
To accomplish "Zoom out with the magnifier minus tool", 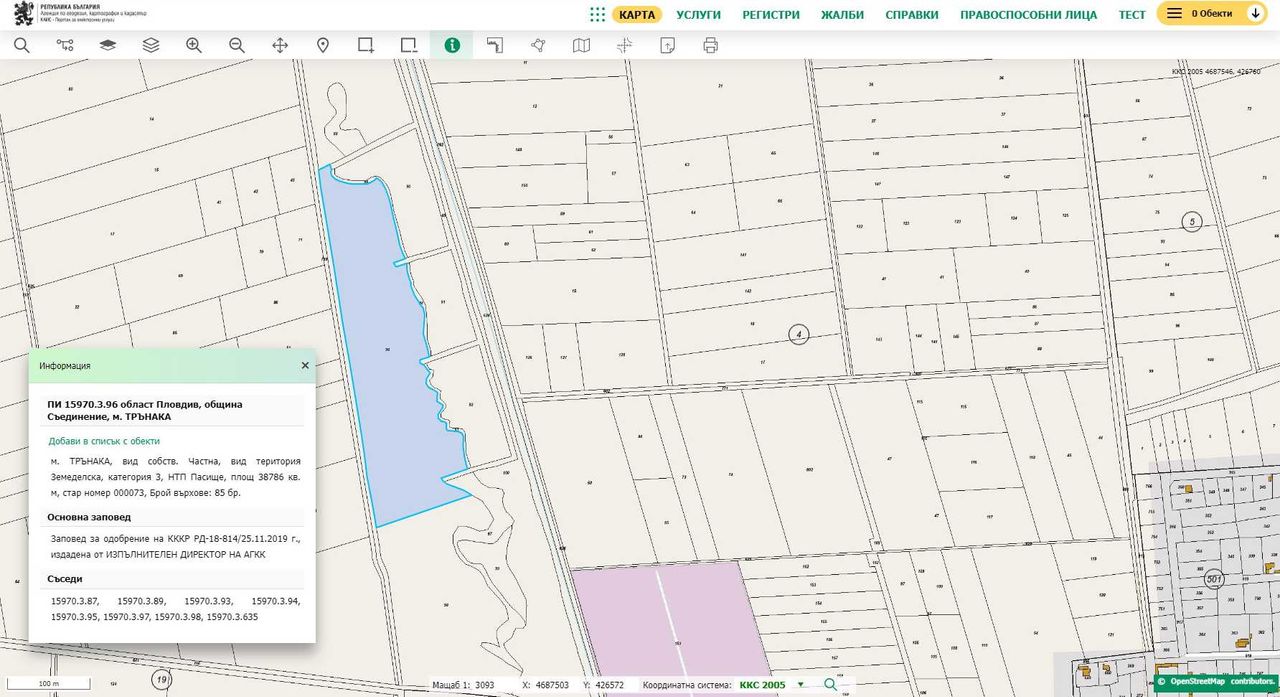I will click(x=237, y=45).
